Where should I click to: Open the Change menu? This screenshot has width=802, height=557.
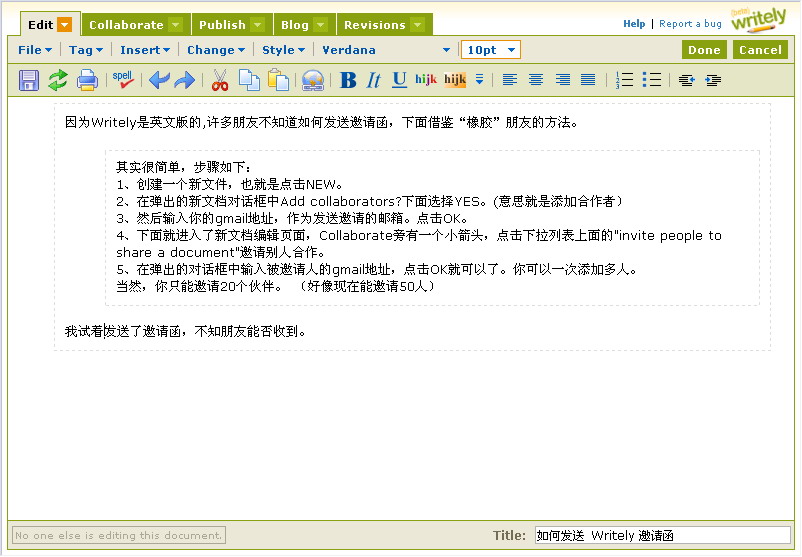[216, 50]
